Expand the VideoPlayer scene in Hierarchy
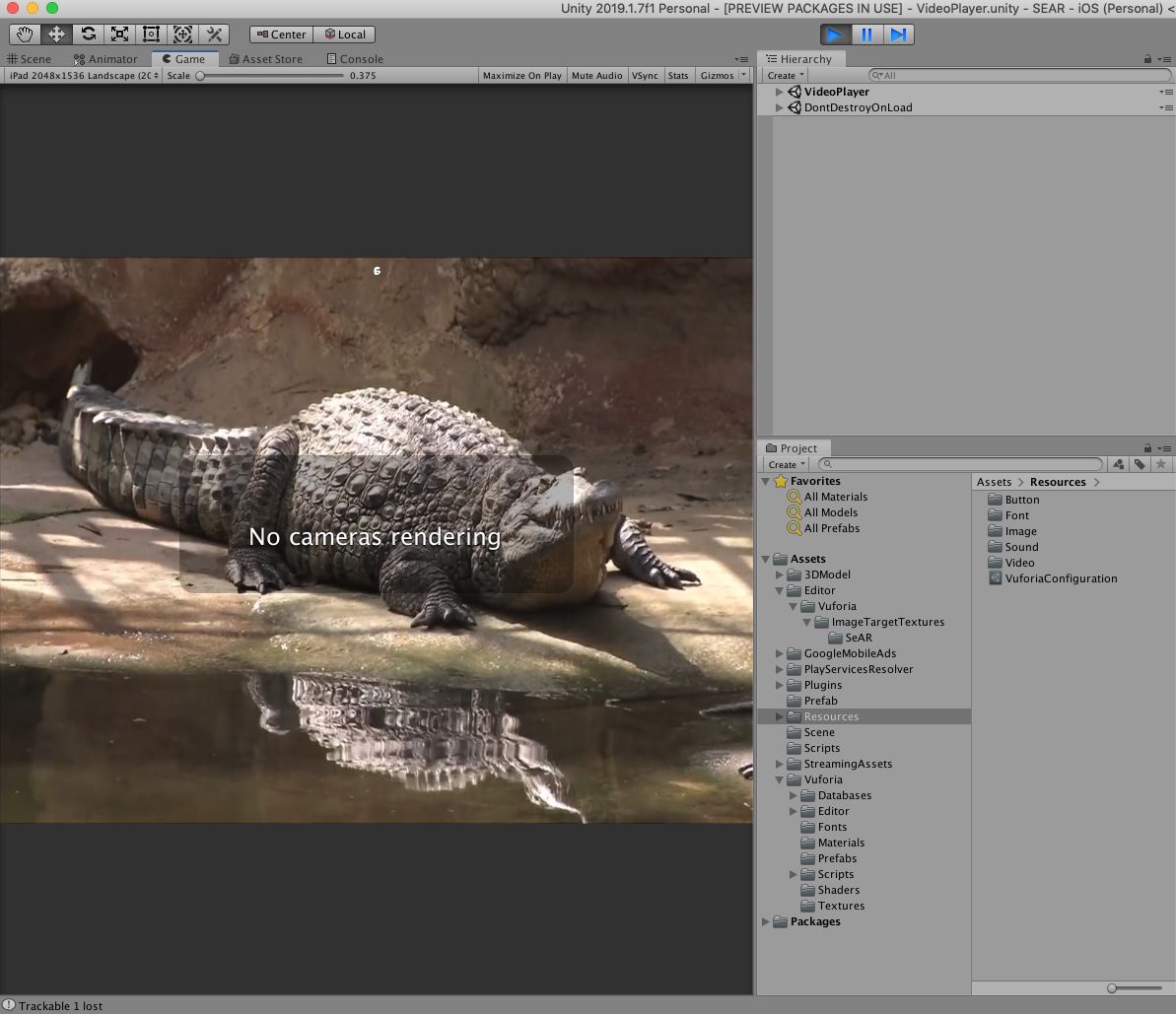This screenshot has width=1176, height=1014. click(x=780, y=92)
